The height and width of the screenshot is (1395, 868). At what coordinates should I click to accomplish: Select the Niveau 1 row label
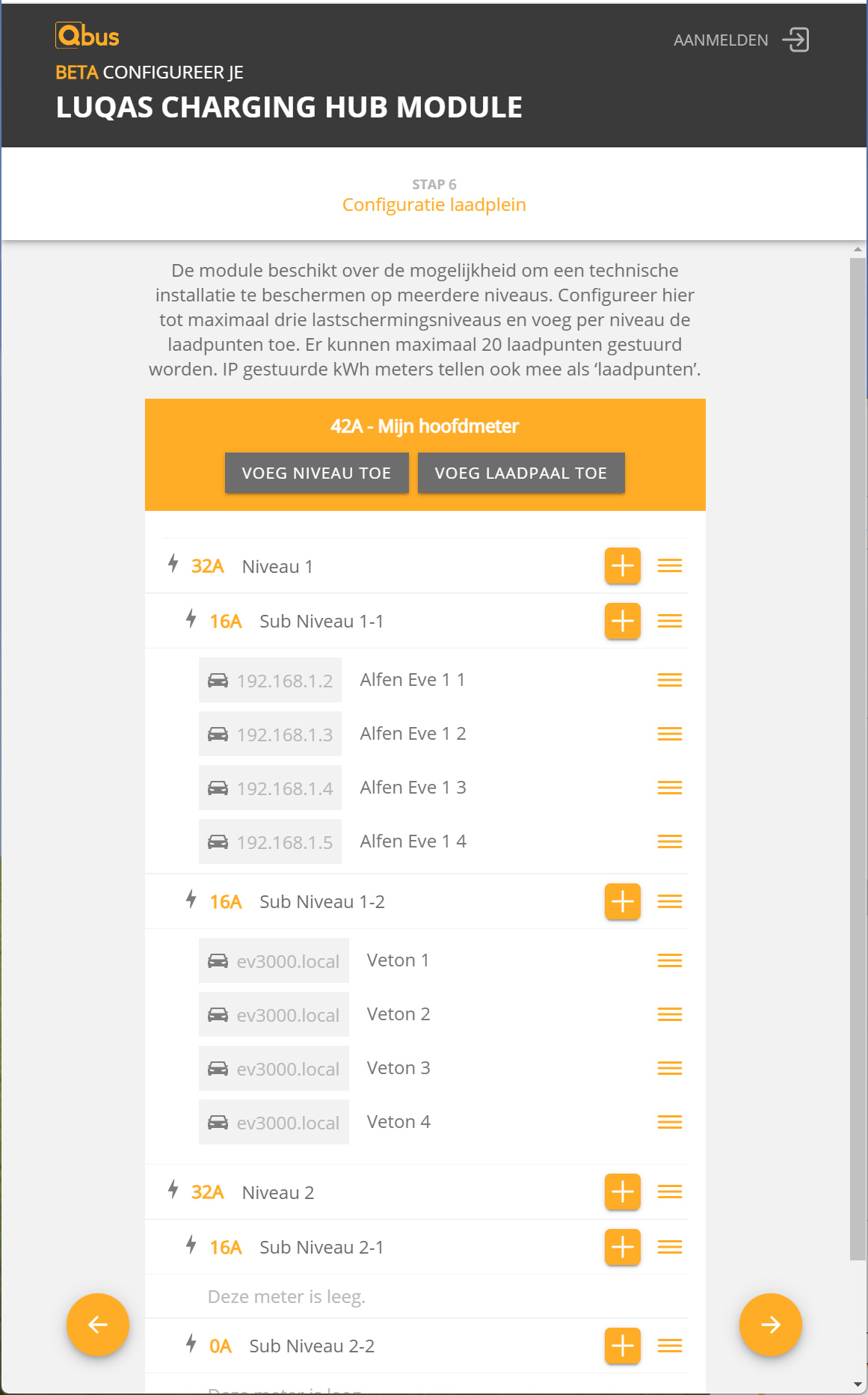[277, 566]
